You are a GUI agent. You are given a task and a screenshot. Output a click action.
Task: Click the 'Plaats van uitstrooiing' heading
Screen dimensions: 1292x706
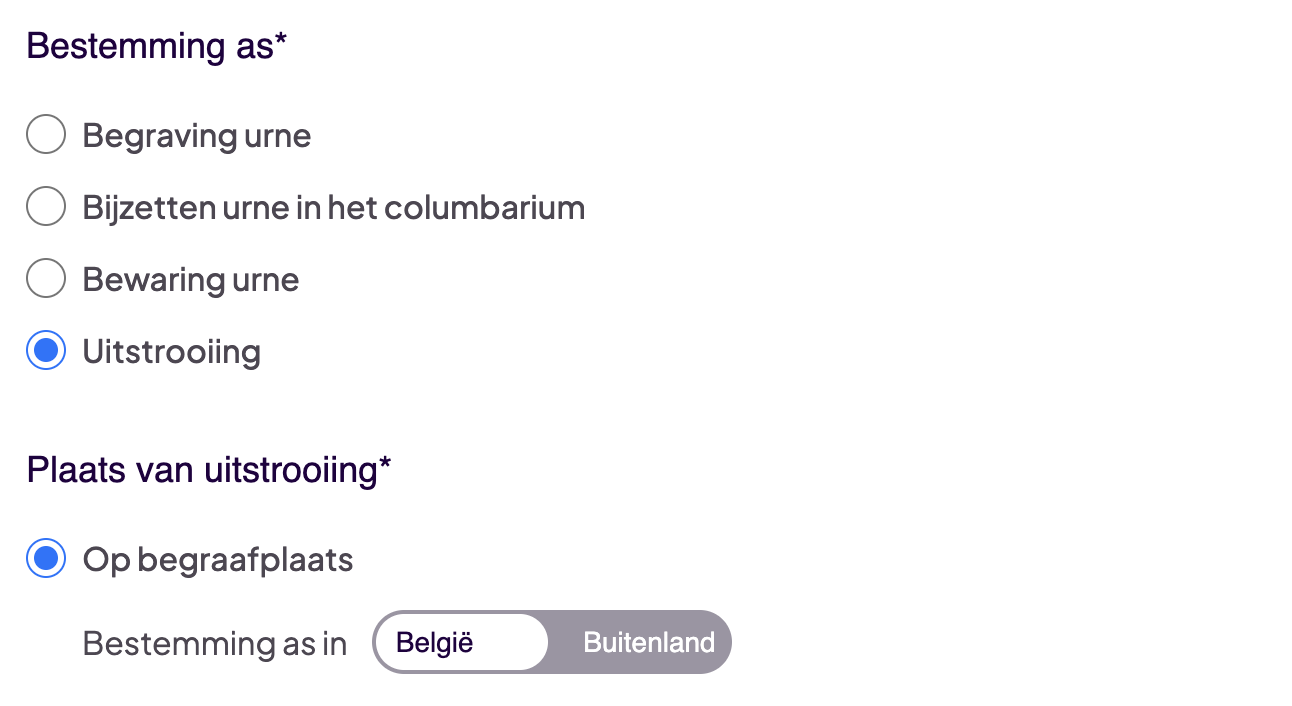point(201,469)
